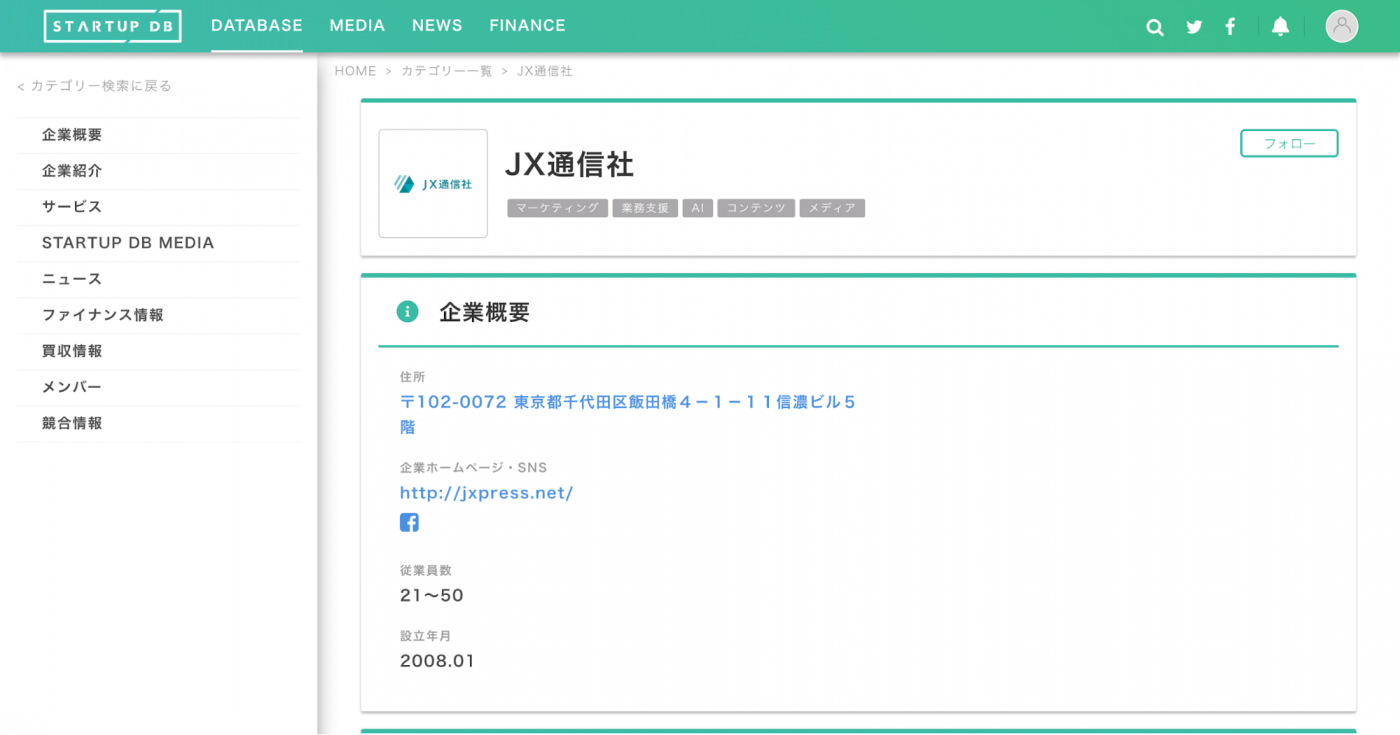Screen dimensions: 1400x735
Task: Click the company address link
Action: pos(626,402)
